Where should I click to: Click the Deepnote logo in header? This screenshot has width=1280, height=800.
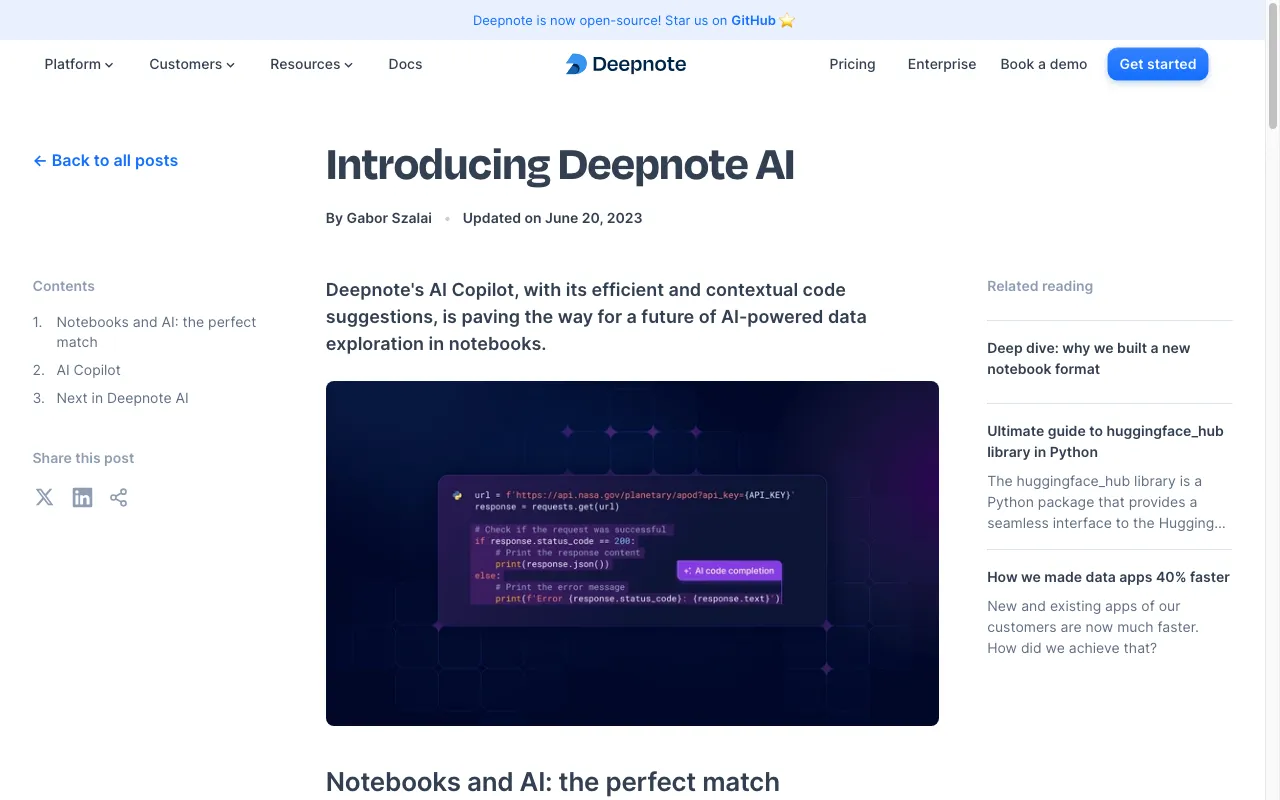(626, 64)
